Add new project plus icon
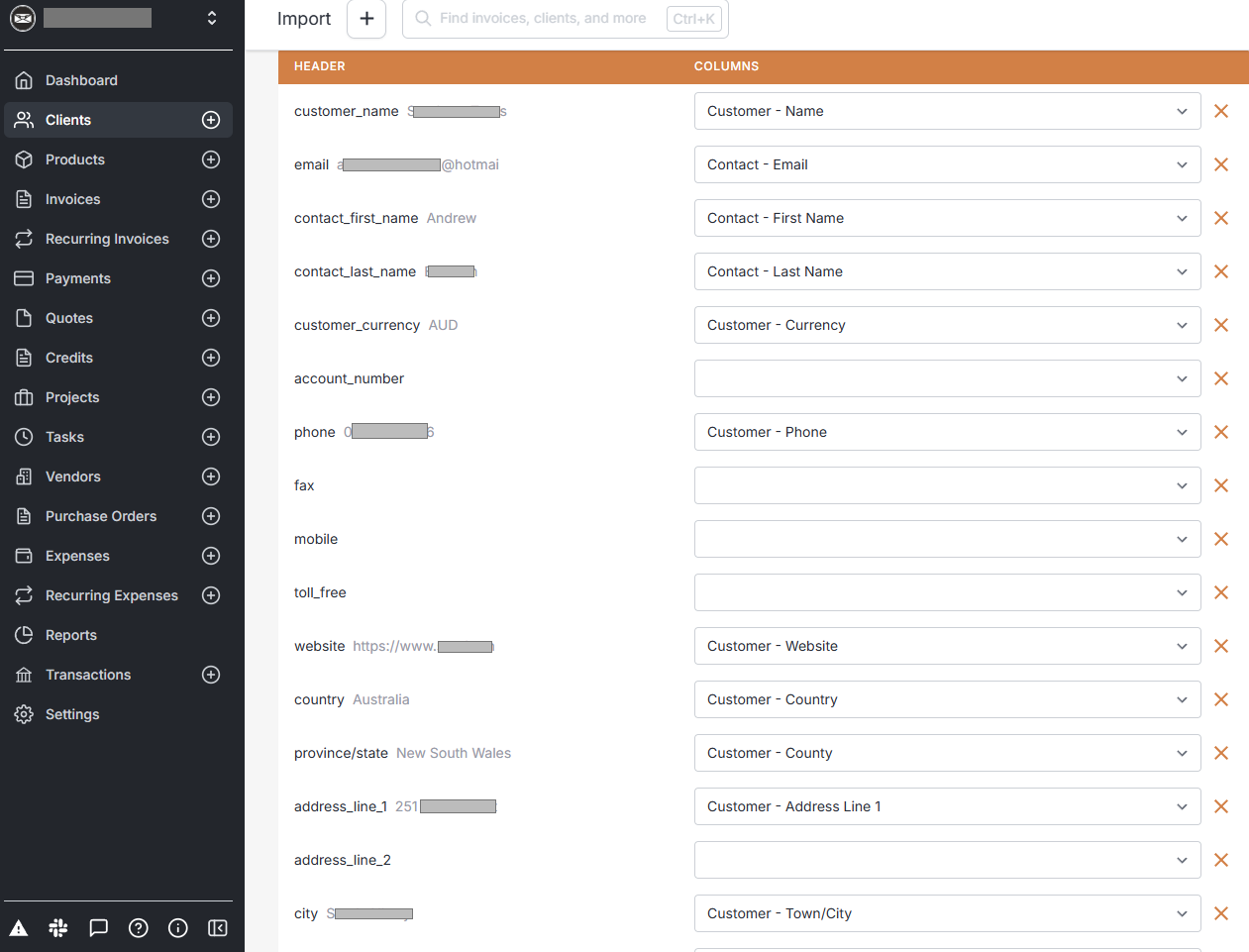Viewport: 1249px width, 952px height. click(x=211, y=397)
